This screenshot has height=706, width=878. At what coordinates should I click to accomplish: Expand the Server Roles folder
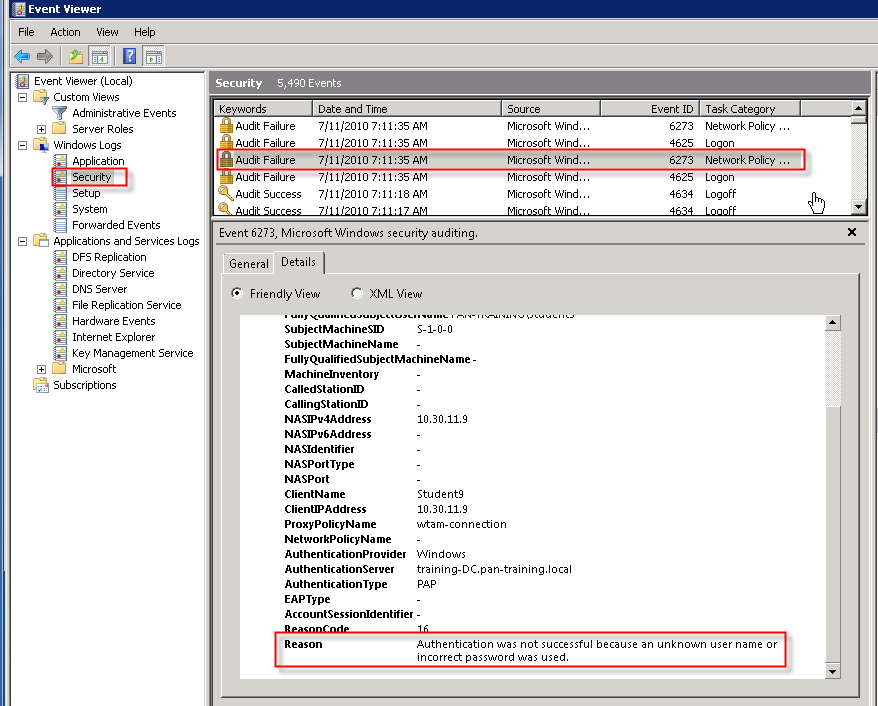tap(42, 129)
